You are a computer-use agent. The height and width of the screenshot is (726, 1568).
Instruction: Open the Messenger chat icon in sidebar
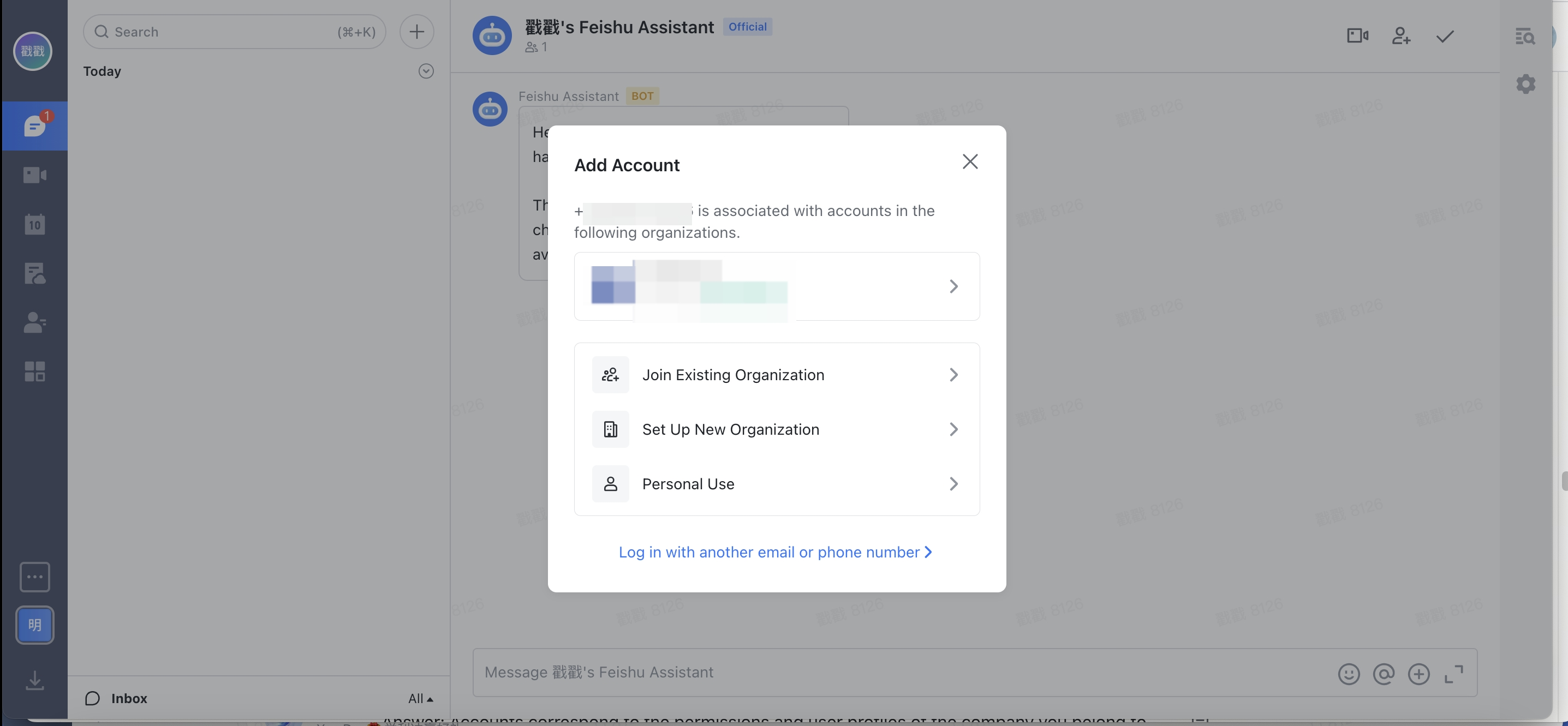pos(35,126)
